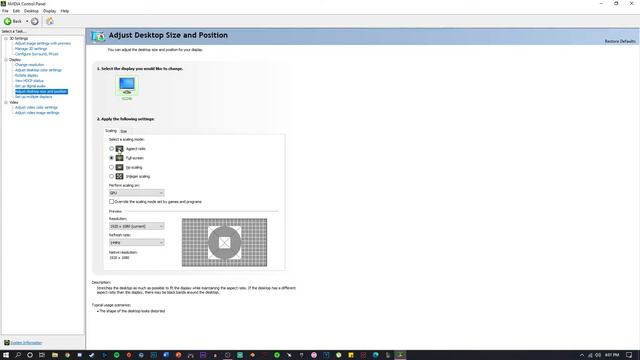Open Set up digital audio task
The image size is (640, 360).
30,86
